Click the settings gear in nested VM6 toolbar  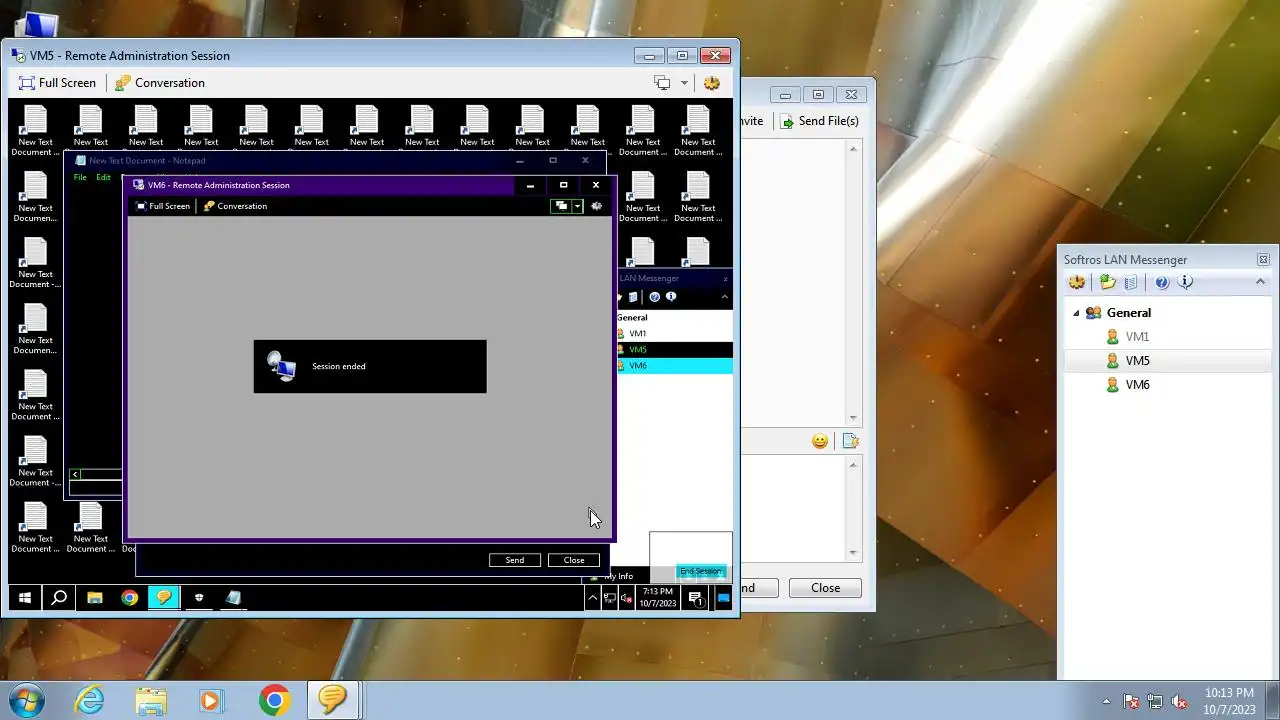[x=597, y=206]
